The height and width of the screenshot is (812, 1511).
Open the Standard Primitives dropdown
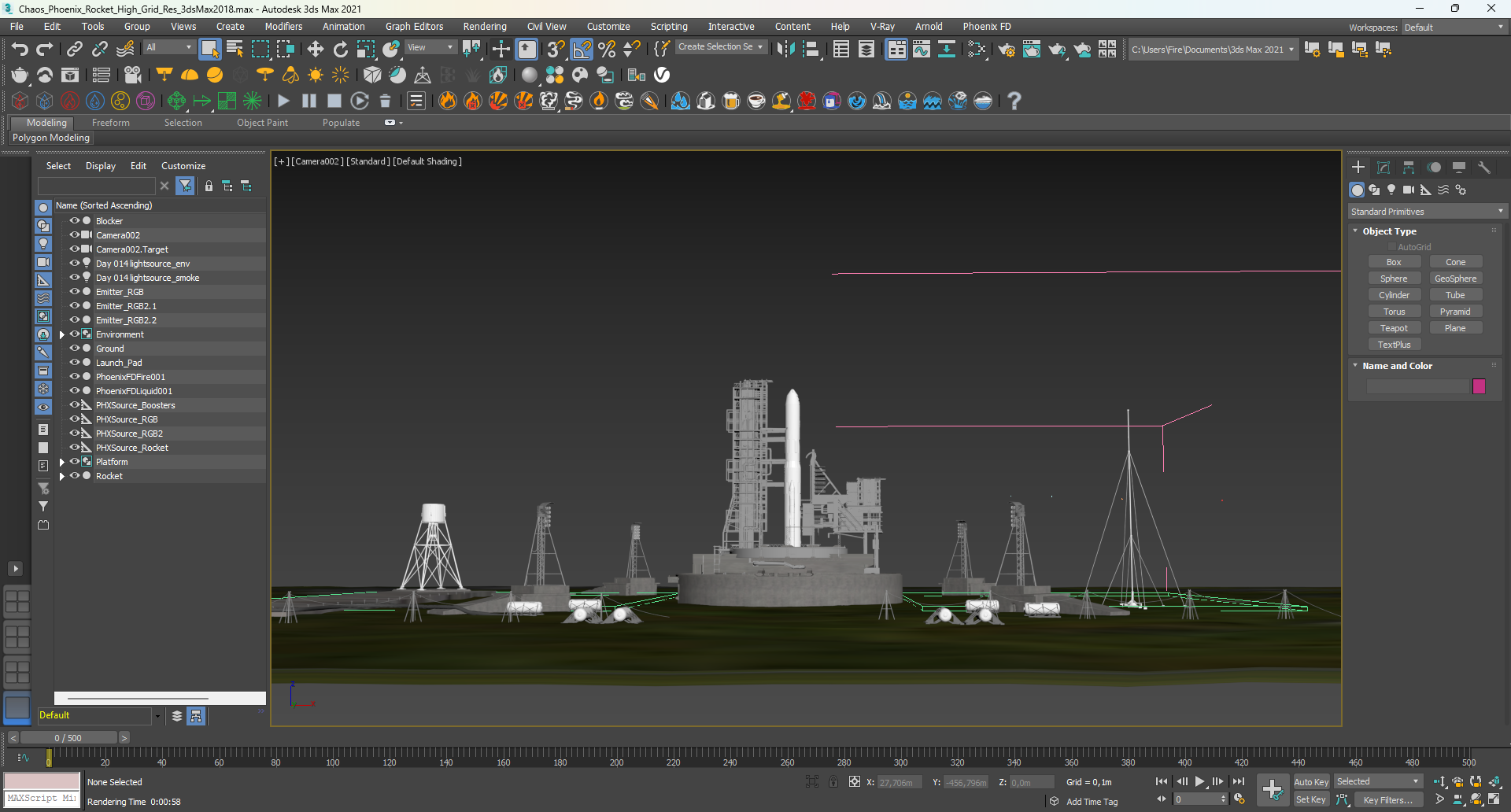pyautogui.click(x=1425, y=212)
